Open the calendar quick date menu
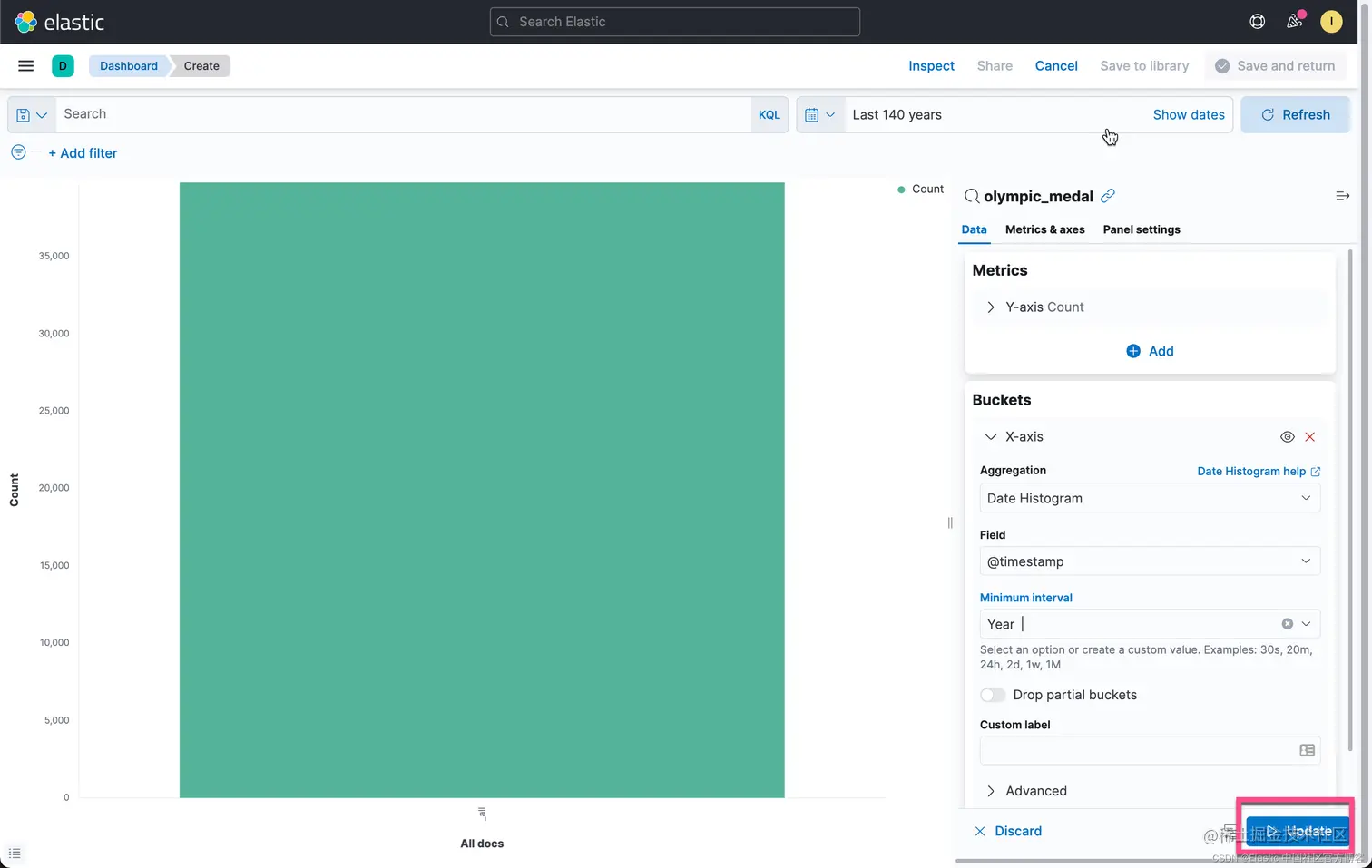Viewport: 1372px width, 868px height. [x=820, y=115]
